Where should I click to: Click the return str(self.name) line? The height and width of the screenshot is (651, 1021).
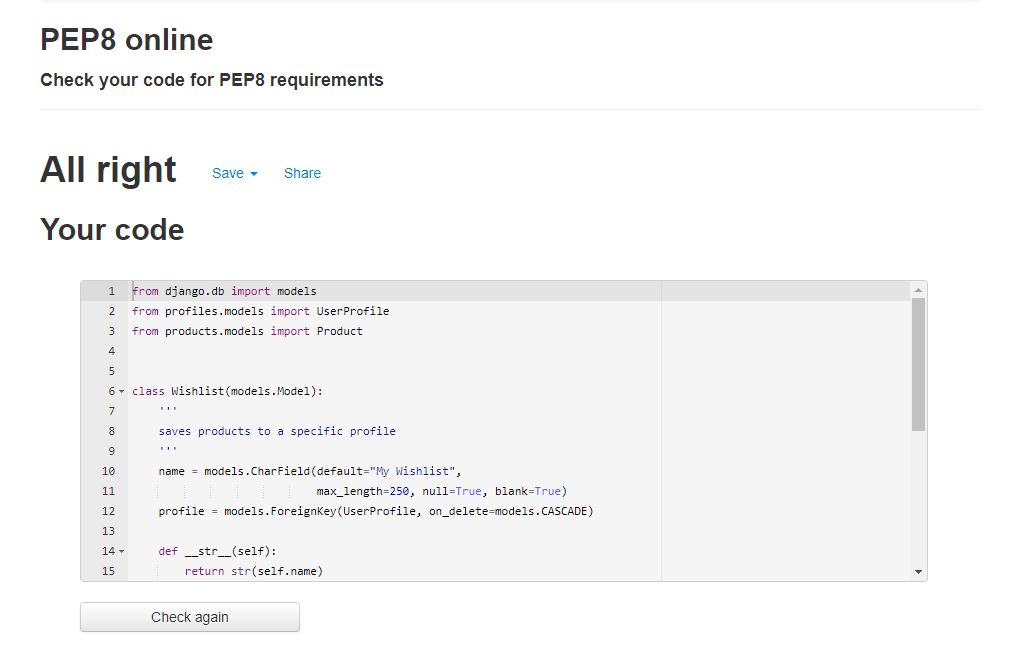(254, 571)
